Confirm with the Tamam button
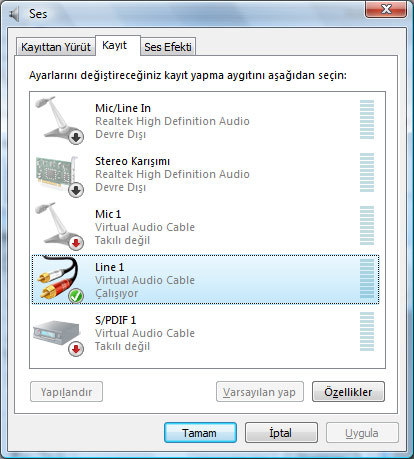 200,433
